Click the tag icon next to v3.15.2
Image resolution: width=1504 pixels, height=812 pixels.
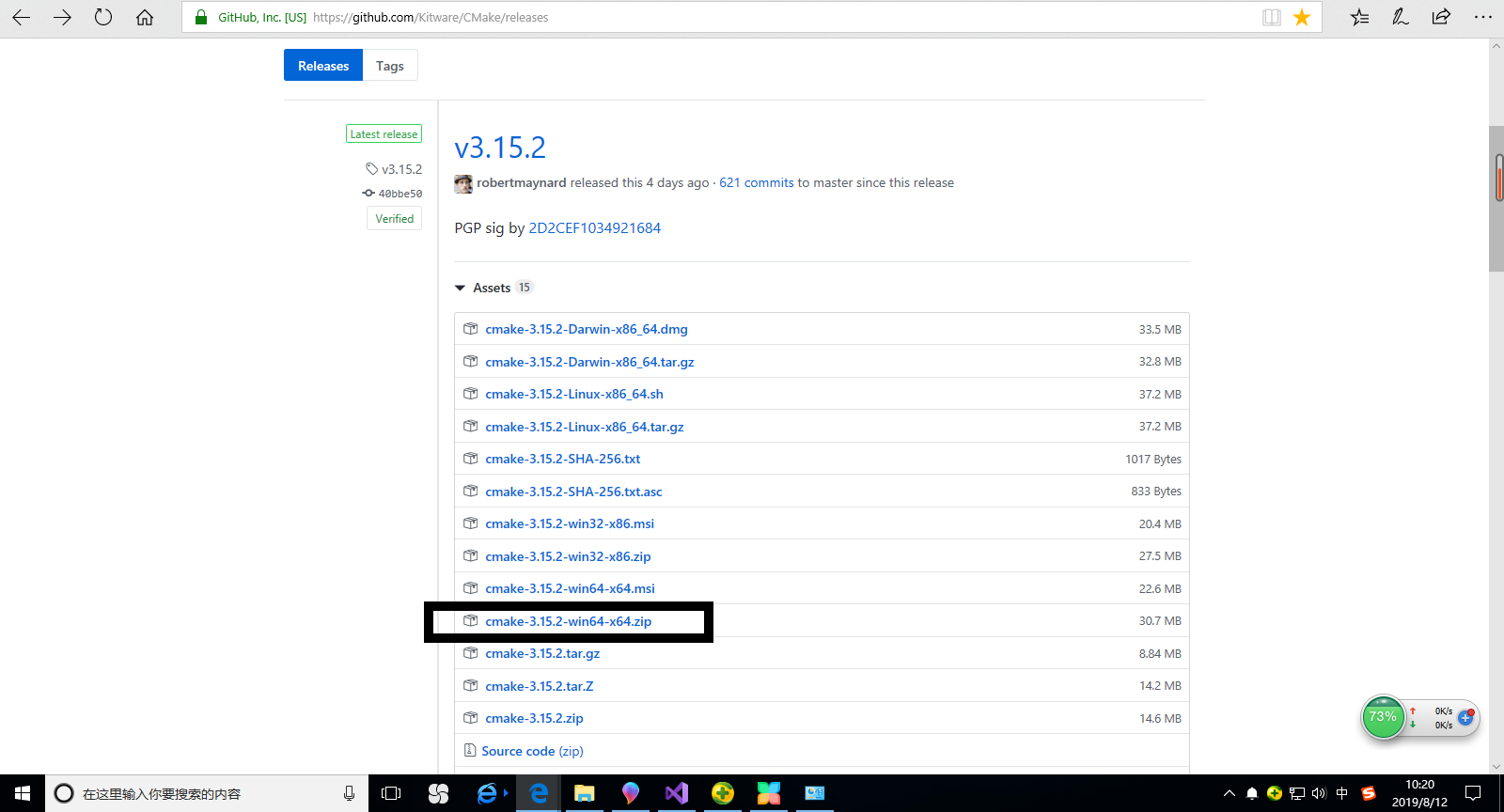coord(372,169)
